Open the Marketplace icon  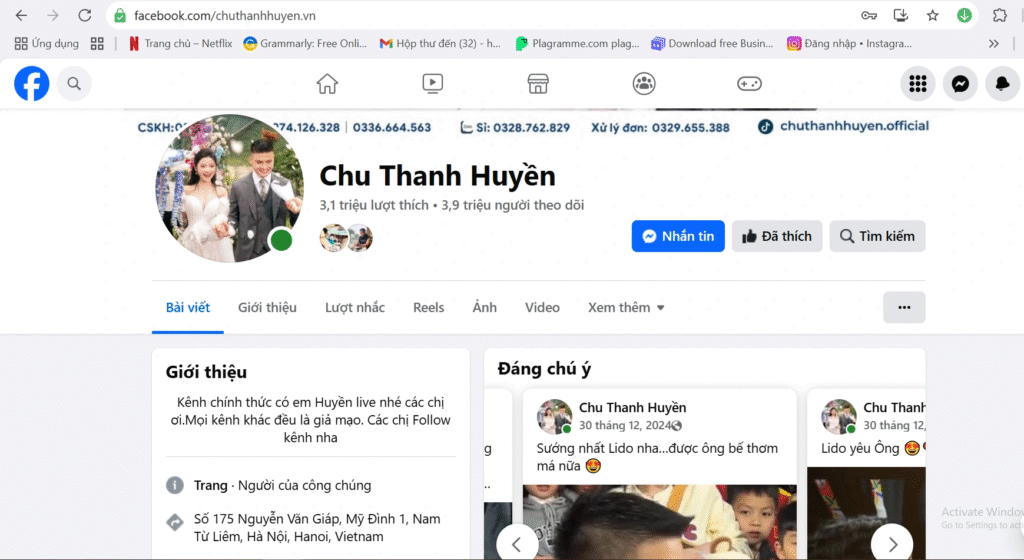[x=538, y=84]
